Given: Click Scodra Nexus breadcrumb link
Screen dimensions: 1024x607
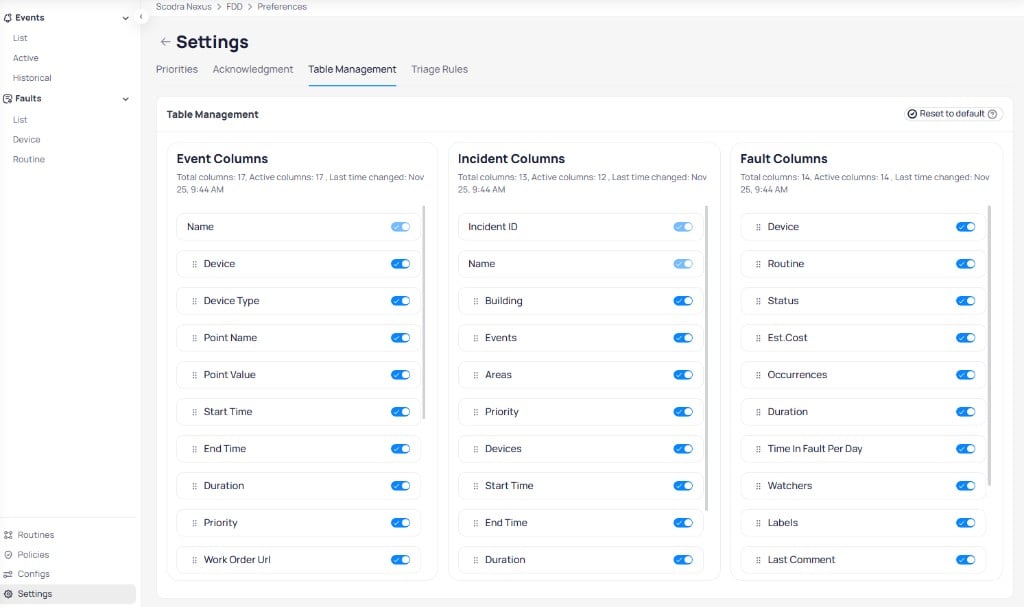Looking at the screenshot, I should (x=184, y=7).
